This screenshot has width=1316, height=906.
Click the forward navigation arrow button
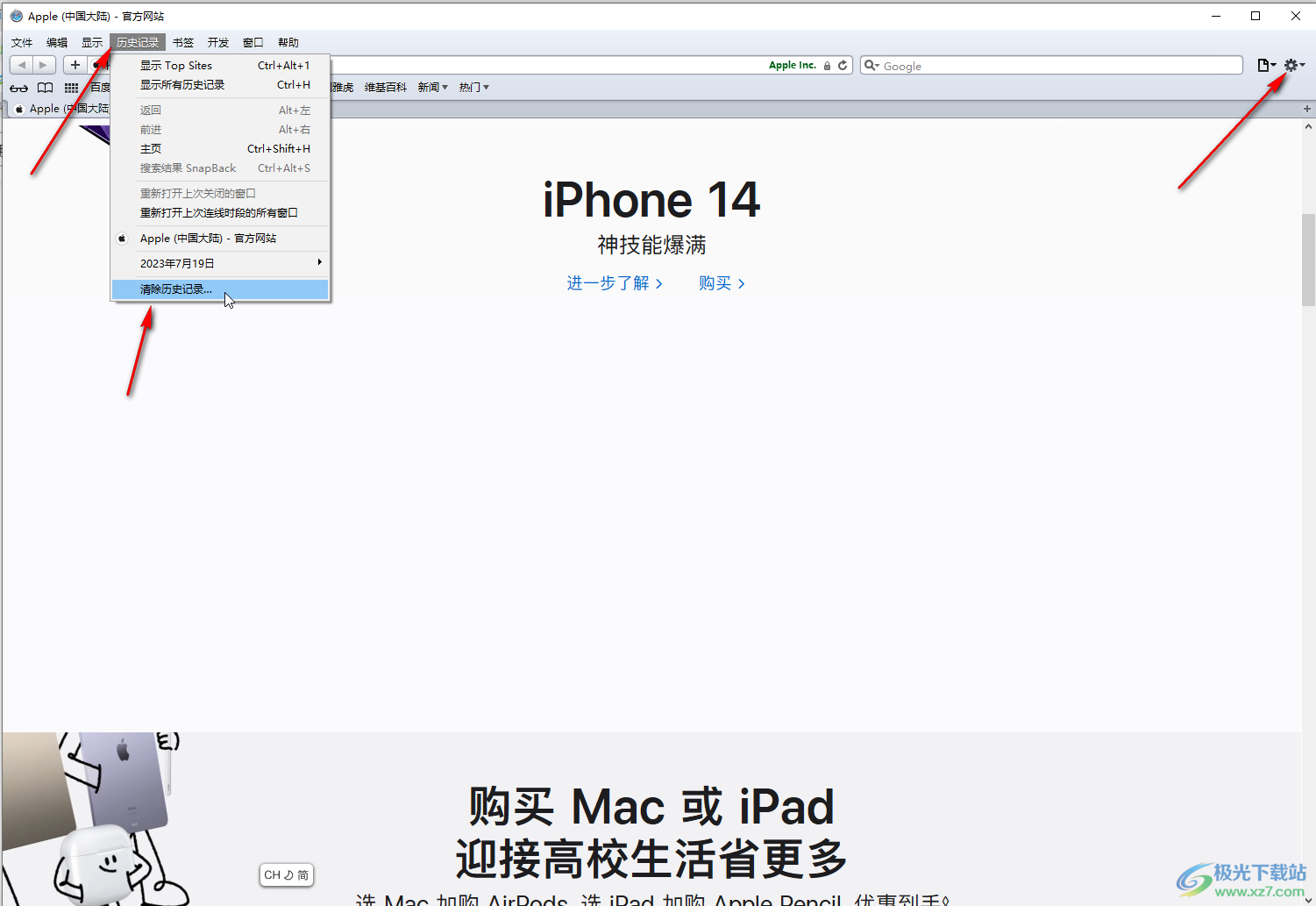44,65
